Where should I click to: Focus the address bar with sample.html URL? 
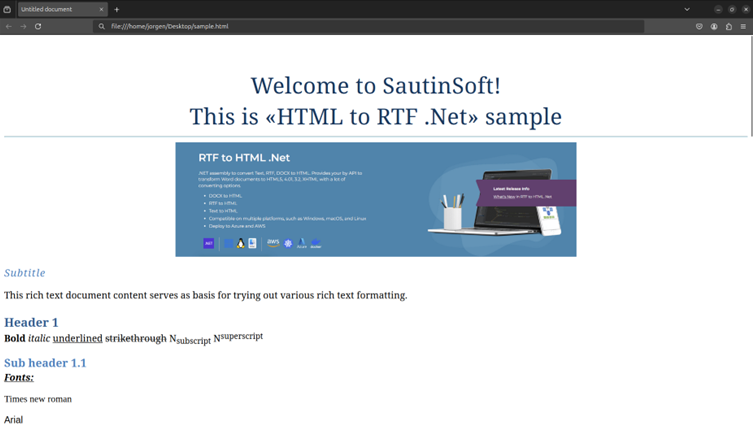coord(369,26)
